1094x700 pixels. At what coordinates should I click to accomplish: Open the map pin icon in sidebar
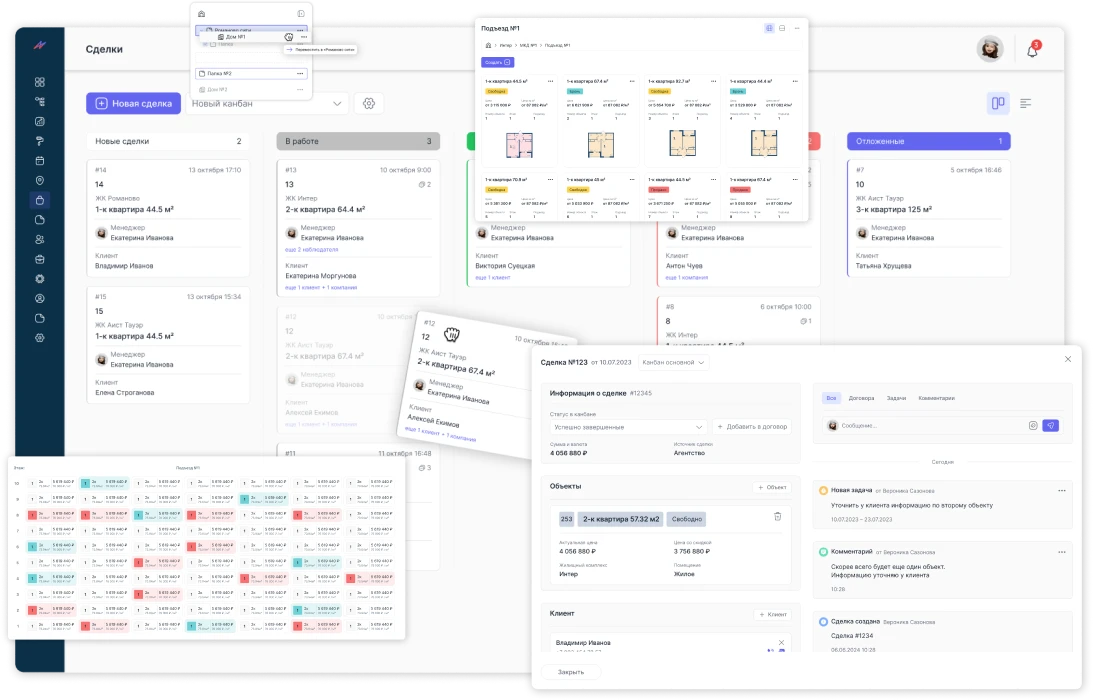coord(40,180)
